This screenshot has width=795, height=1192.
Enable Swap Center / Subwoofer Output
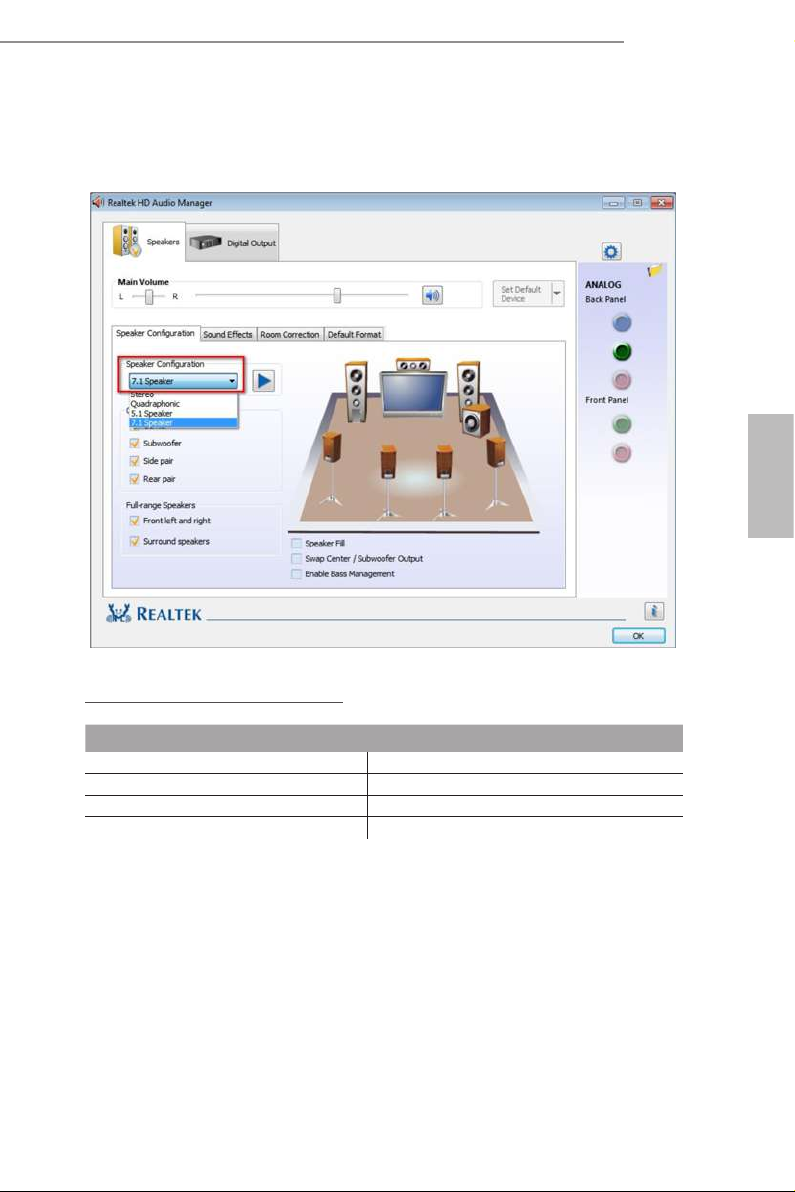tap(296, 559)
